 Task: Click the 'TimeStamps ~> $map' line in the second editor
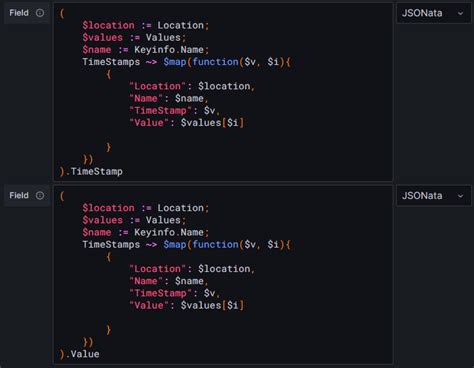click(x=187, y=245)
